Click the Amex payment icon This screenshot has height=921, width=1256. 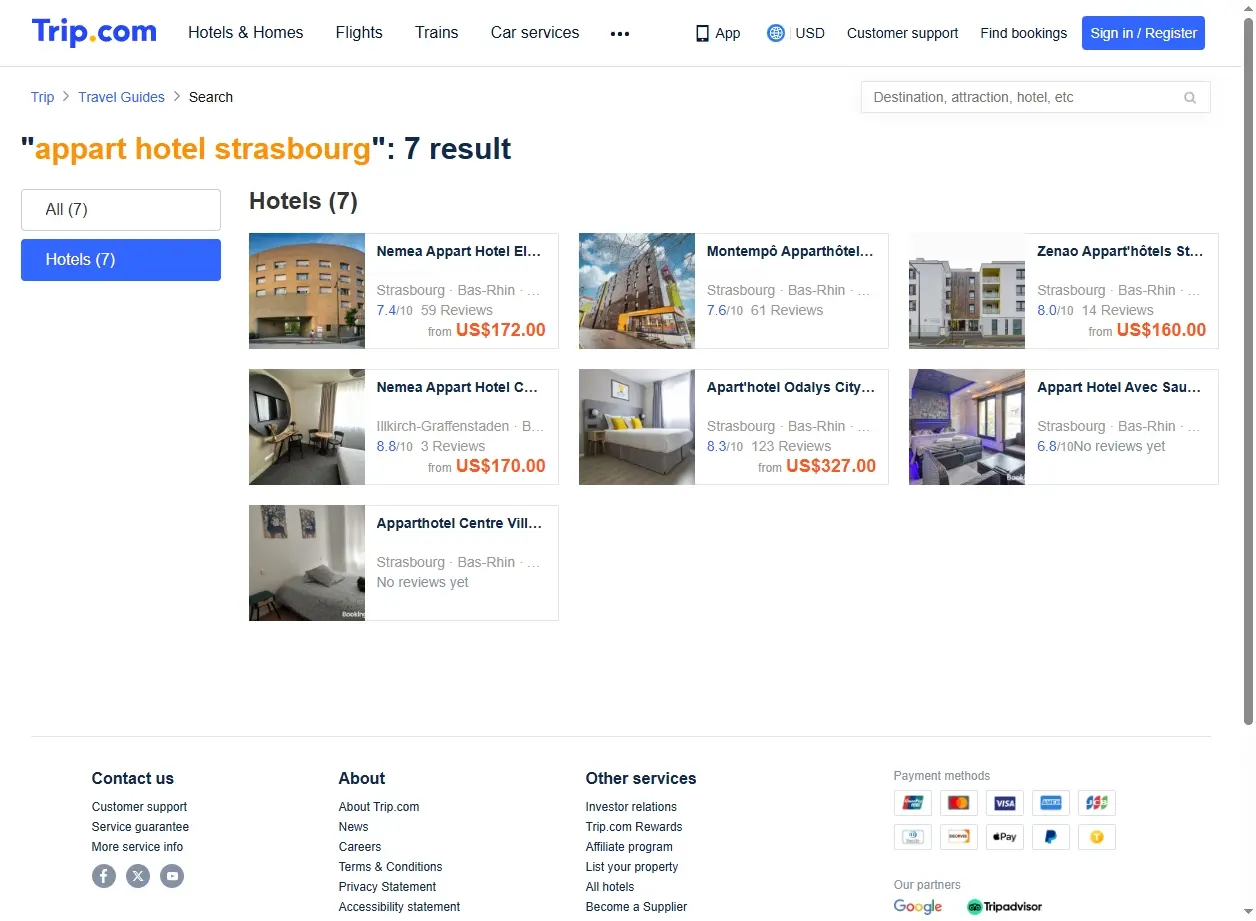coord(1051,803)
